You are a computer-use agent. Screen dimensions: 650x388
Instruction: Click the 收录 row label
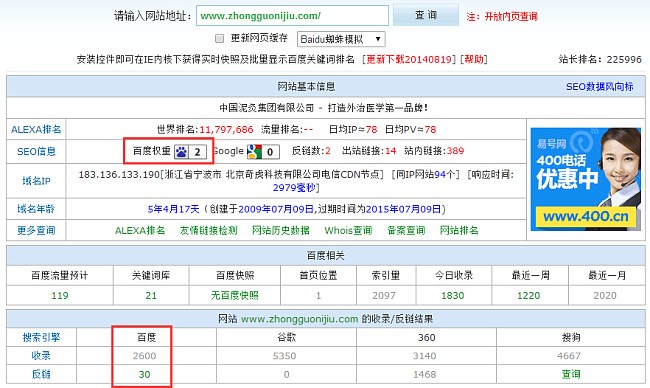pyautogui.click(x=41, y=356)
